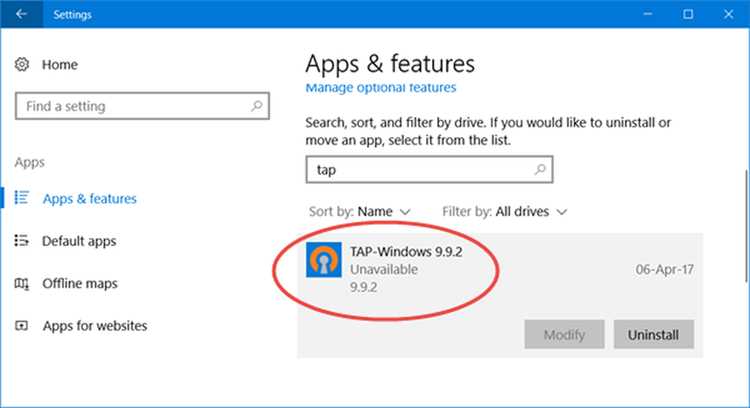Close the Settings window

coord(728,14)
